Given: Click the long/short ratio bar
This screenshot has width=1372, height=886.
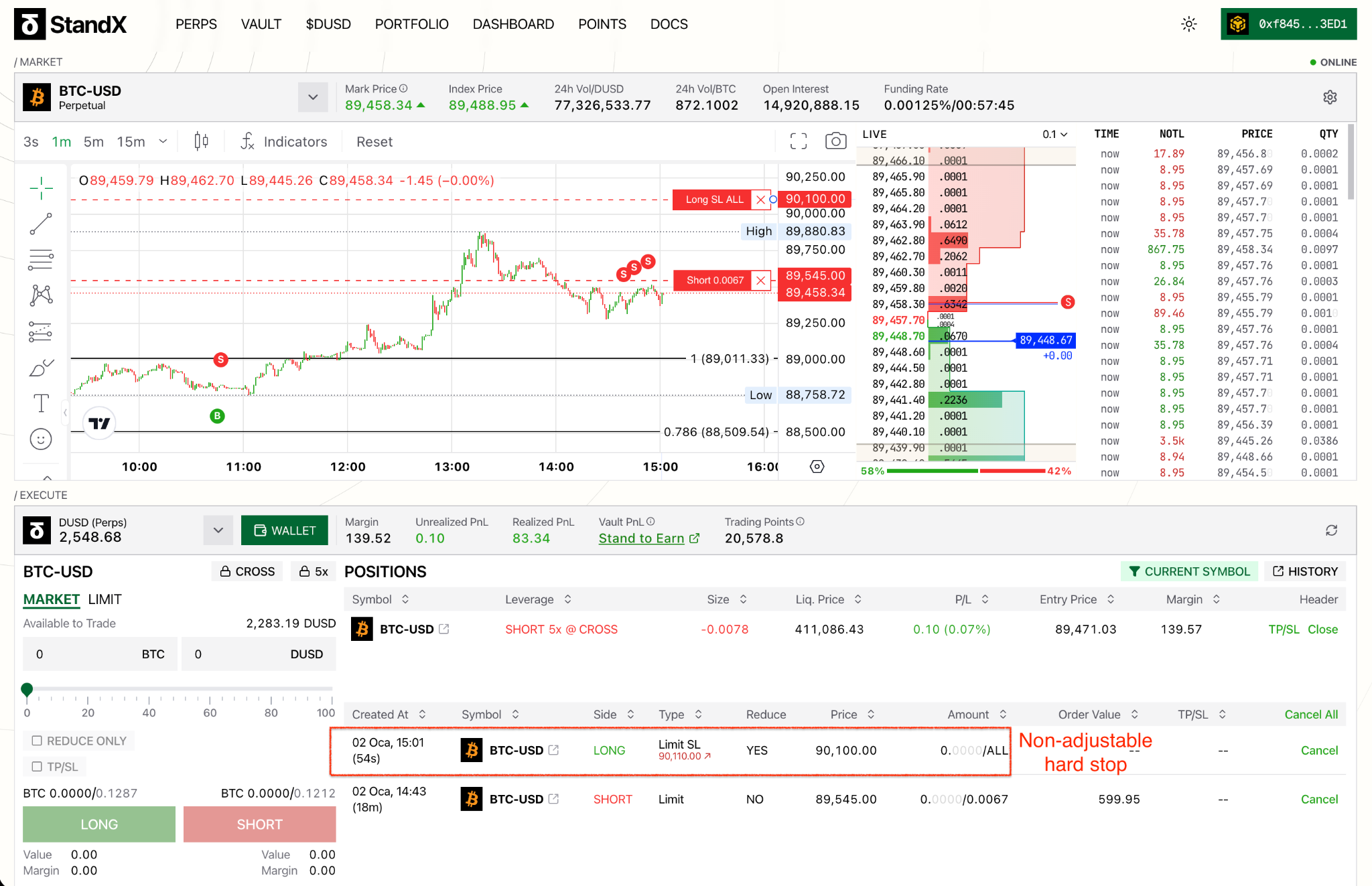Looking at the screenshot, I should pos(966,471).
